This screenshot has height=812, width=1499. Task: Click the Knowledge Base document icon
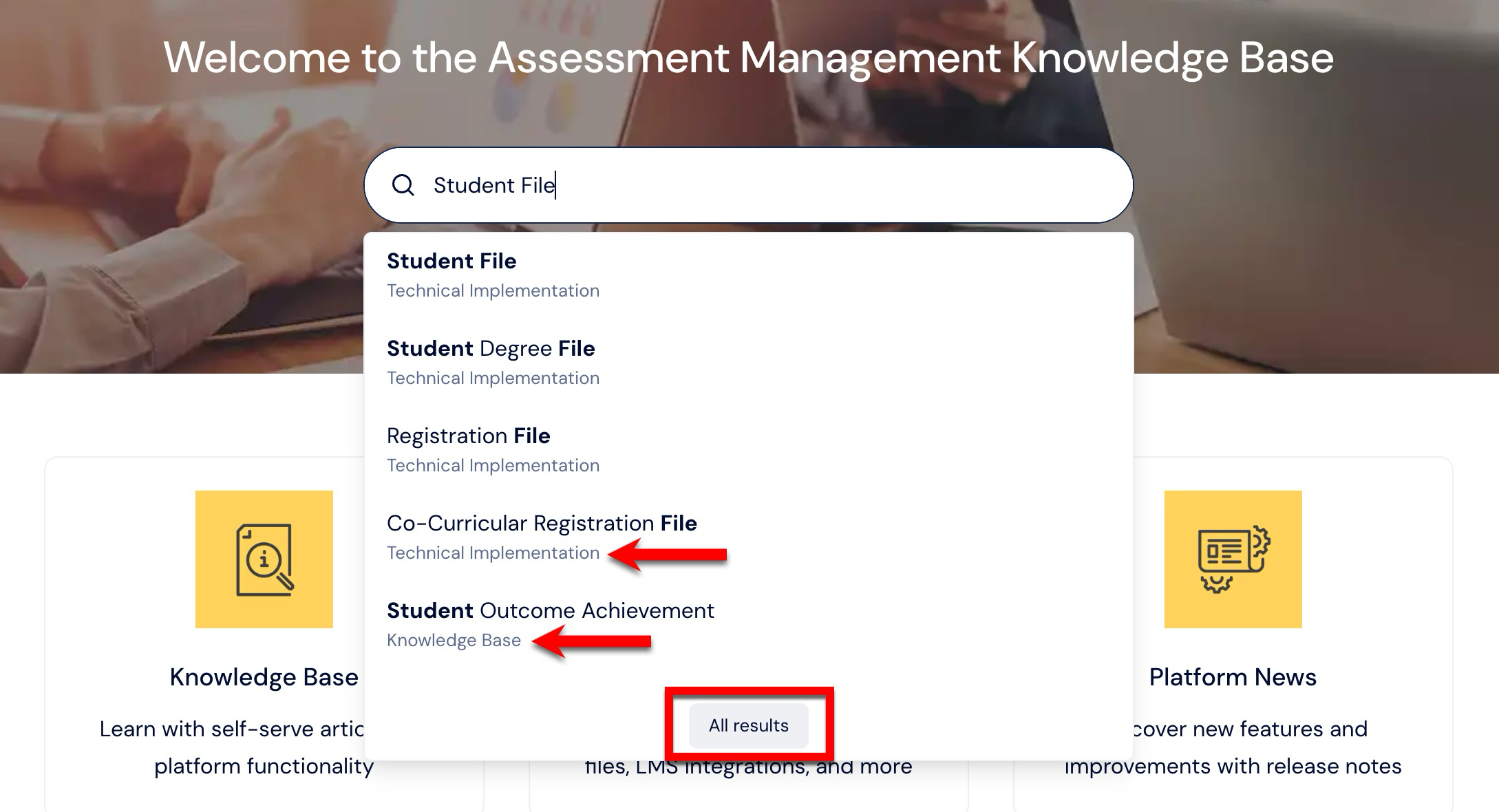click(x=264, y=559)
